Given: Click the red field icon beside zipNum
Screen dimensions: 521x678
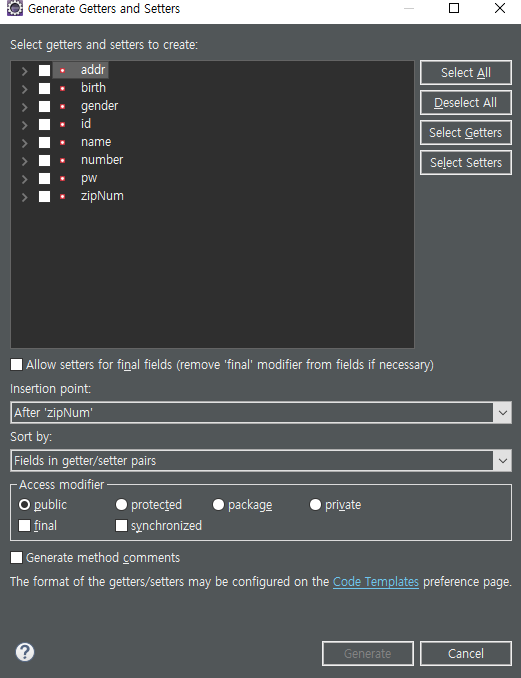Looking at the screenshot, I should coord(63,196).
